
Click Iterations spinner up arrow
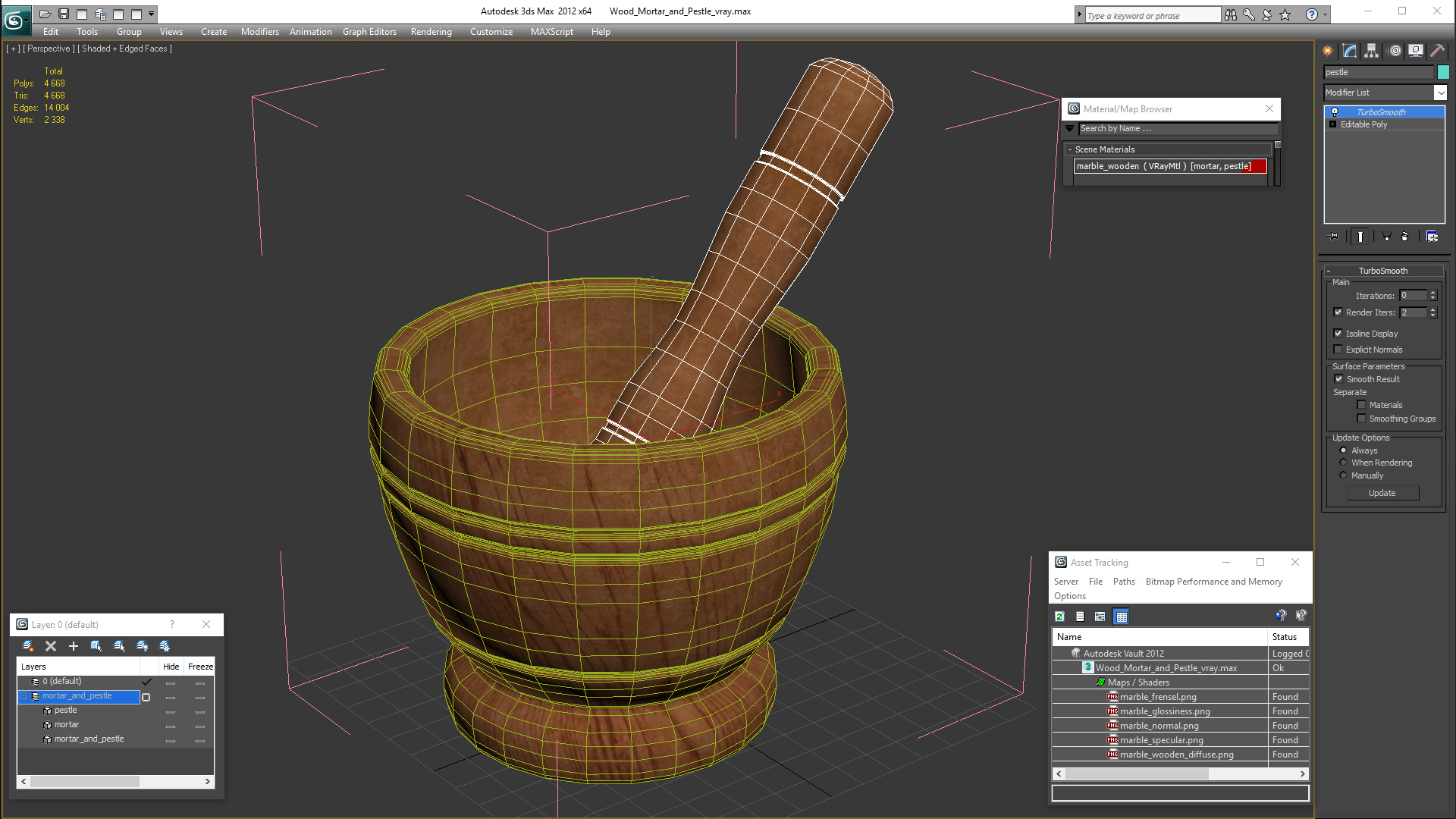(1432, 293)
